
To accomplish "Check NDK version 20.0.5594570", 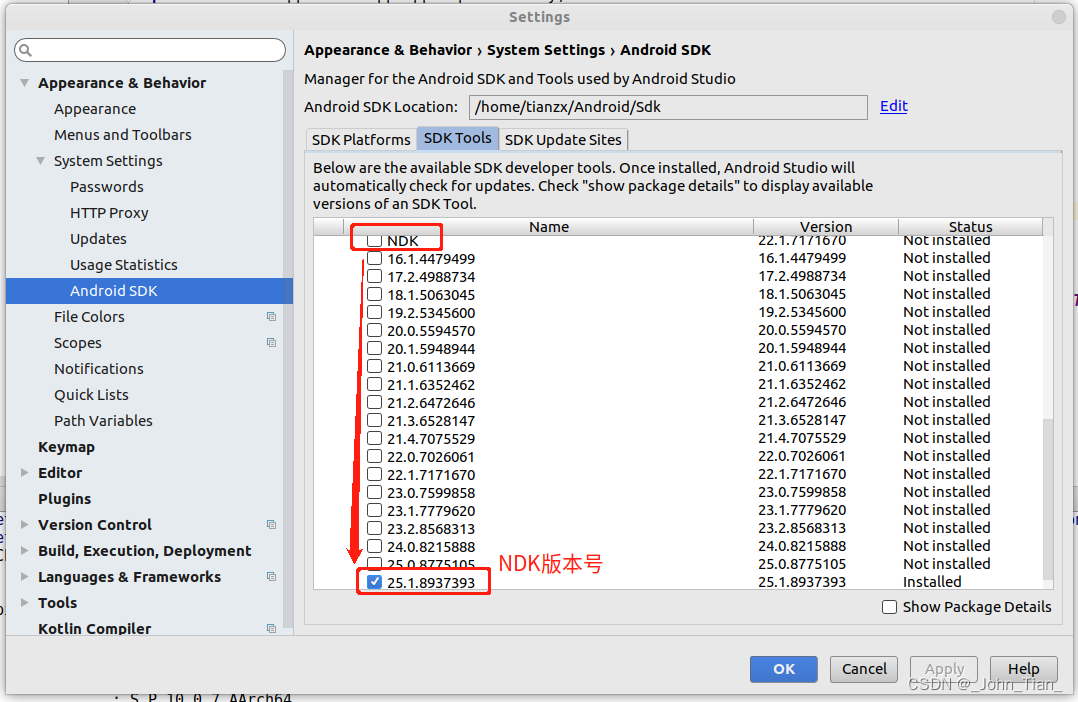I will [374, 331].
